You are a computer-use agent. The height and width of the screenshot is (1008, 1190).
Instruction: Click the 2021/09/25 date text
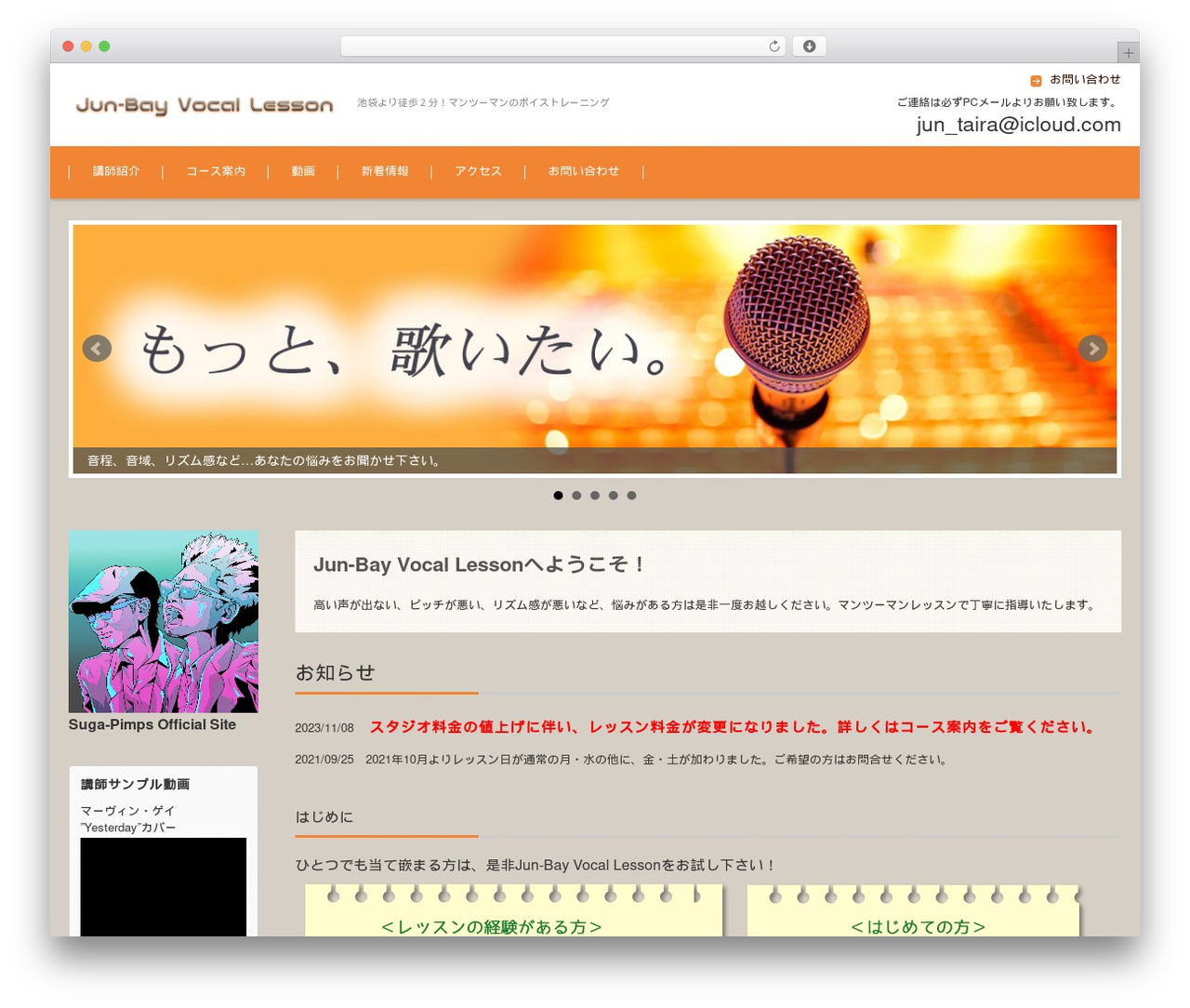[324, 760]
